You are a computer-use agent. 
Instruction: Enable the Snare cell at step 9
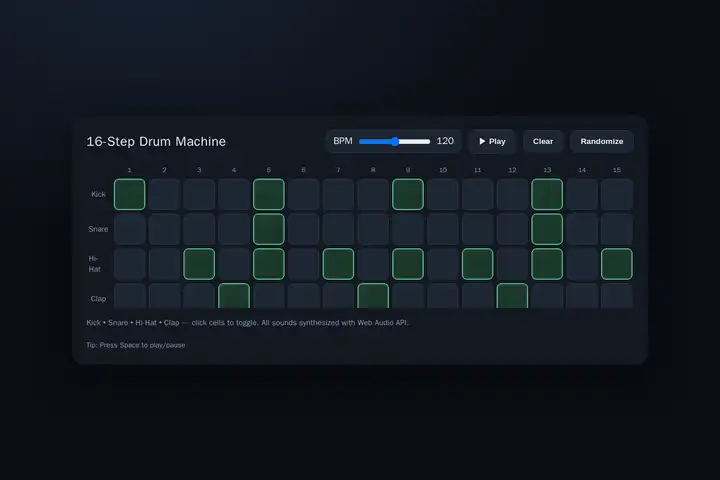(408, 229)
